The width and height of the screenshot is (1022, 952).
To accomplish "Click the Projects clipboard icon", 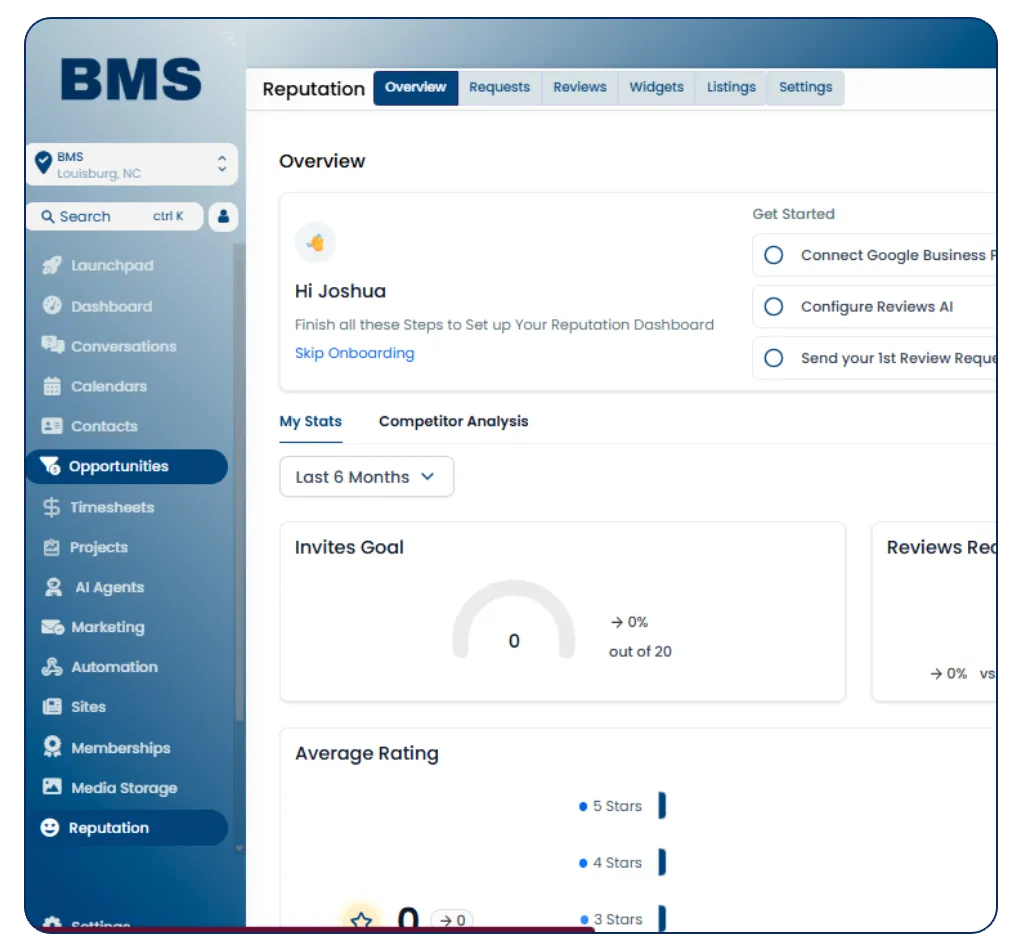I will point(51,547).
